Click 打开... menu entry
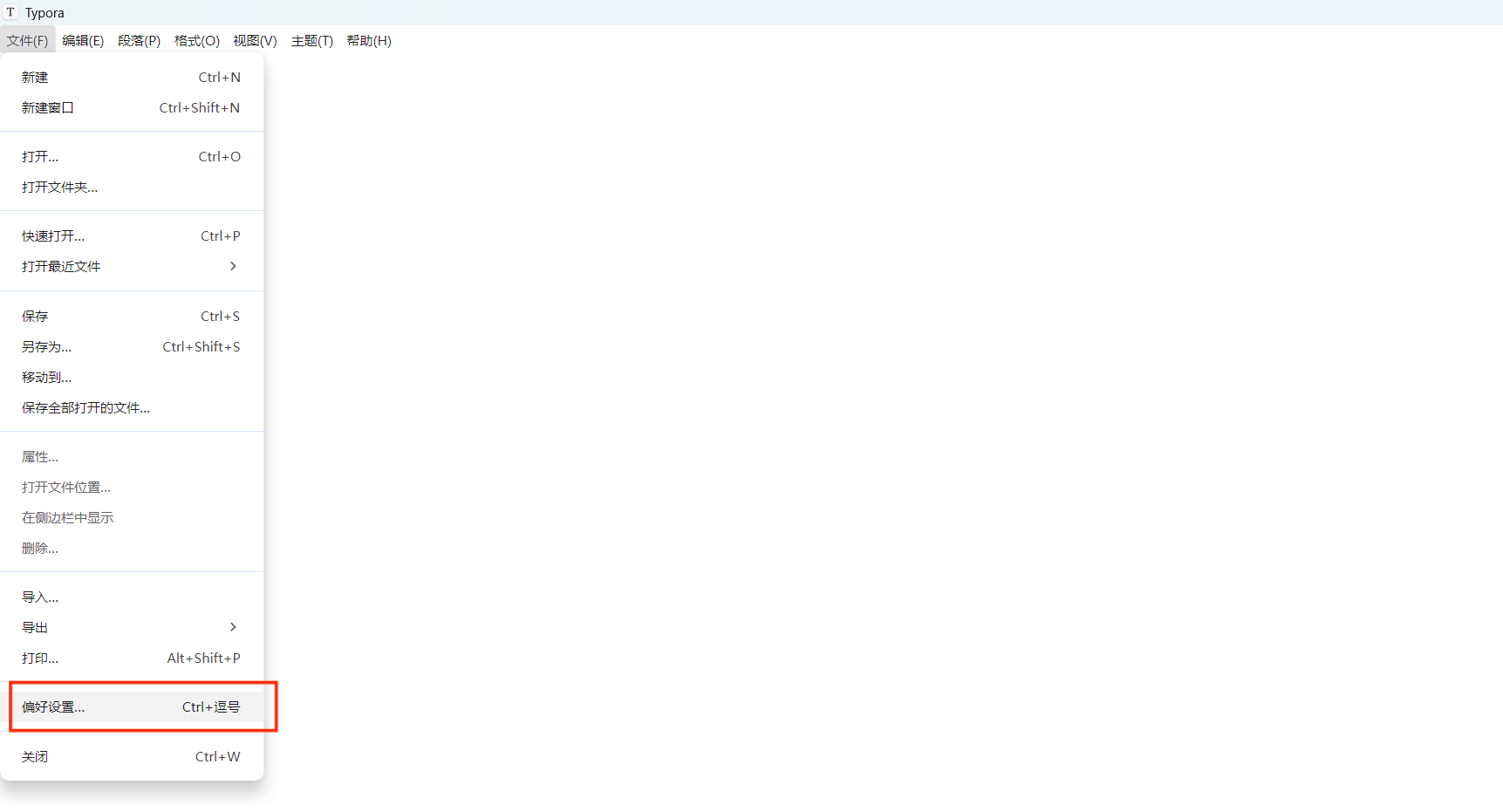Viewport: 1503px width, 812px height. pos(40,157)
